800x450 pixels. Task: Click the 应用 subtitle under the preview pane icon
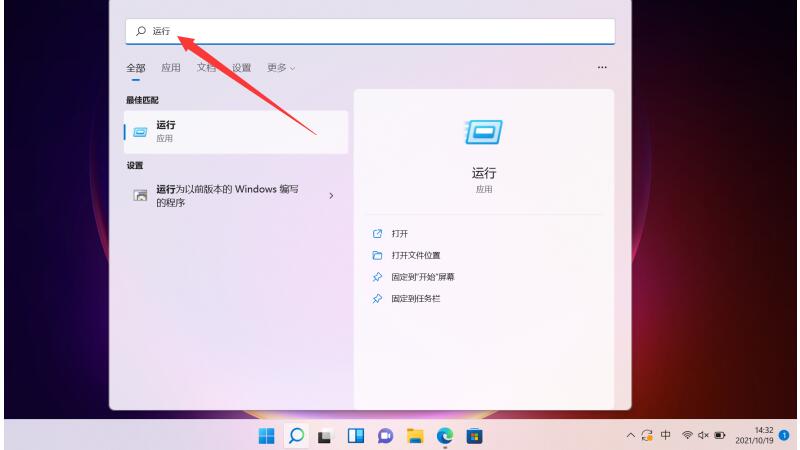484,189
